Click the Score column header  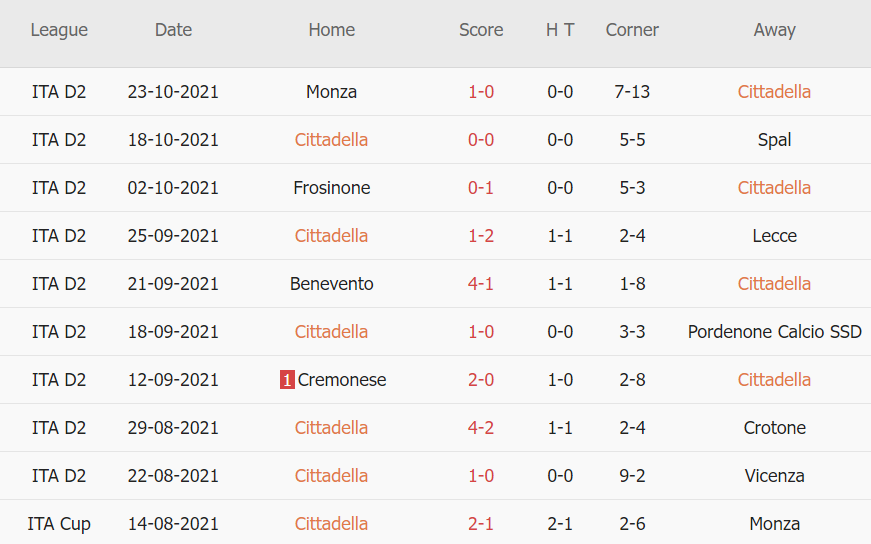481,30
